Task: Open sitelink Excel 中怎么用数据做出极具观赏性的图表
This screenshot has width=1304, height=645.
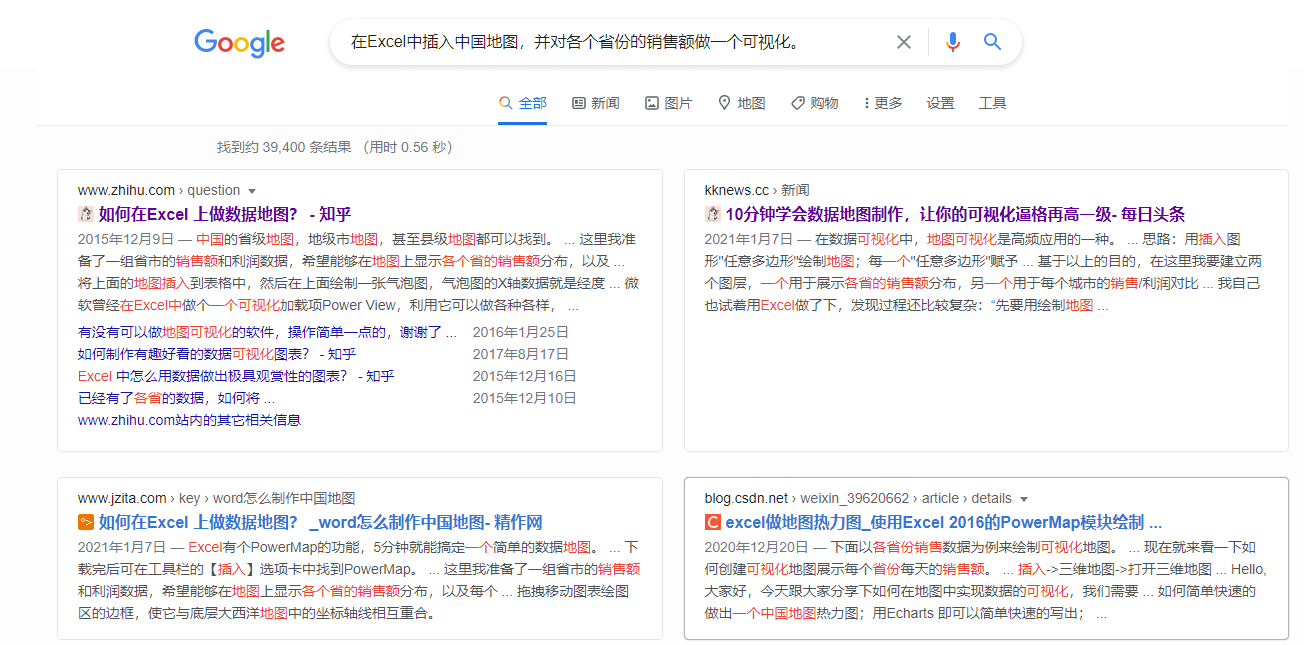Action: pyautogui.click(x=236, y=376)
